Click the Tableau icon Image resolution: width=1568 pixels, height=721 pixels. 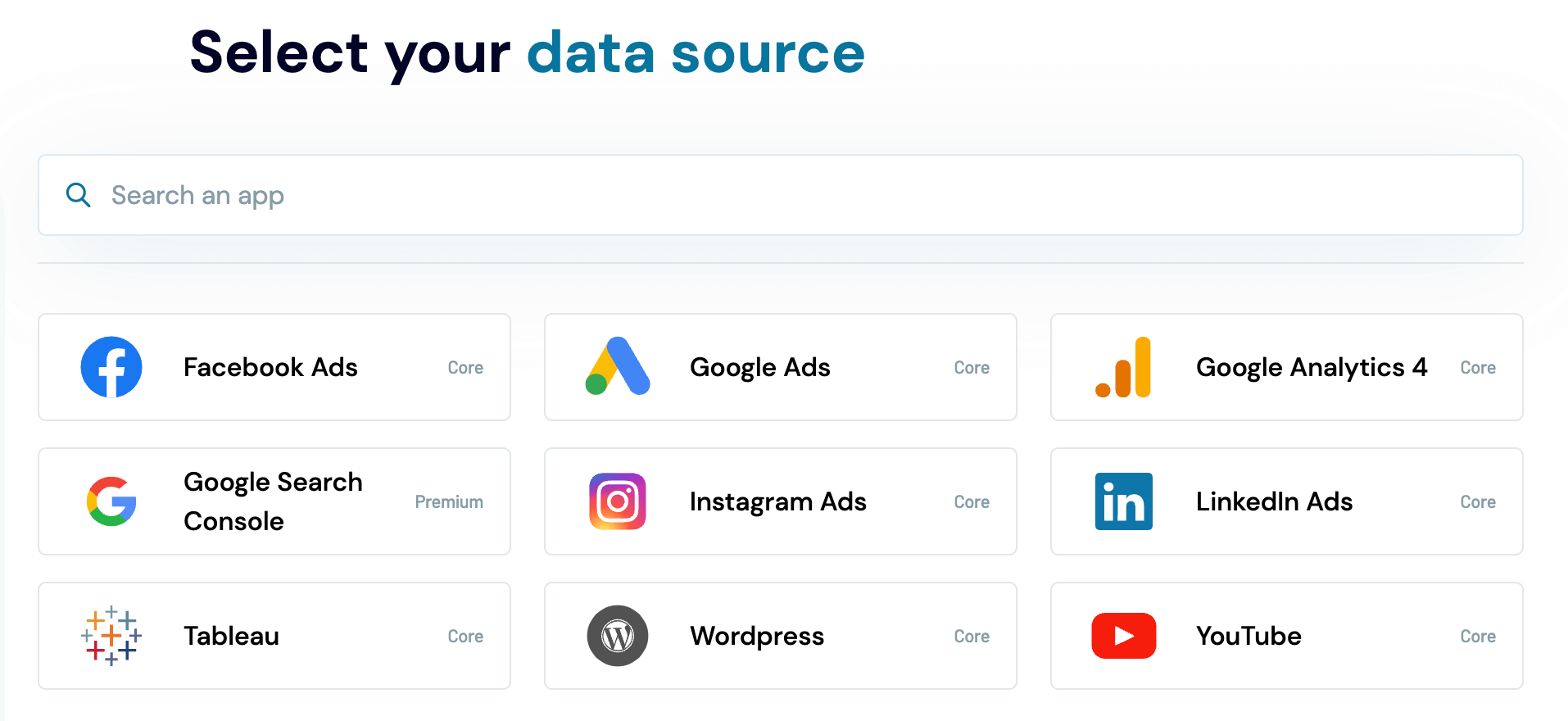point(111,636)
